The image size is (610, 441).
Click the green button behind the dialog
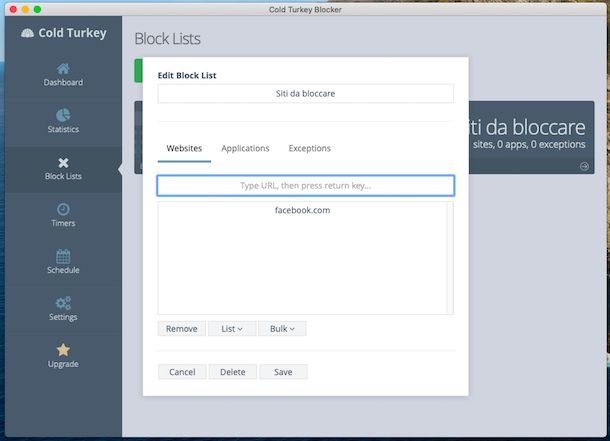[138, 70]
